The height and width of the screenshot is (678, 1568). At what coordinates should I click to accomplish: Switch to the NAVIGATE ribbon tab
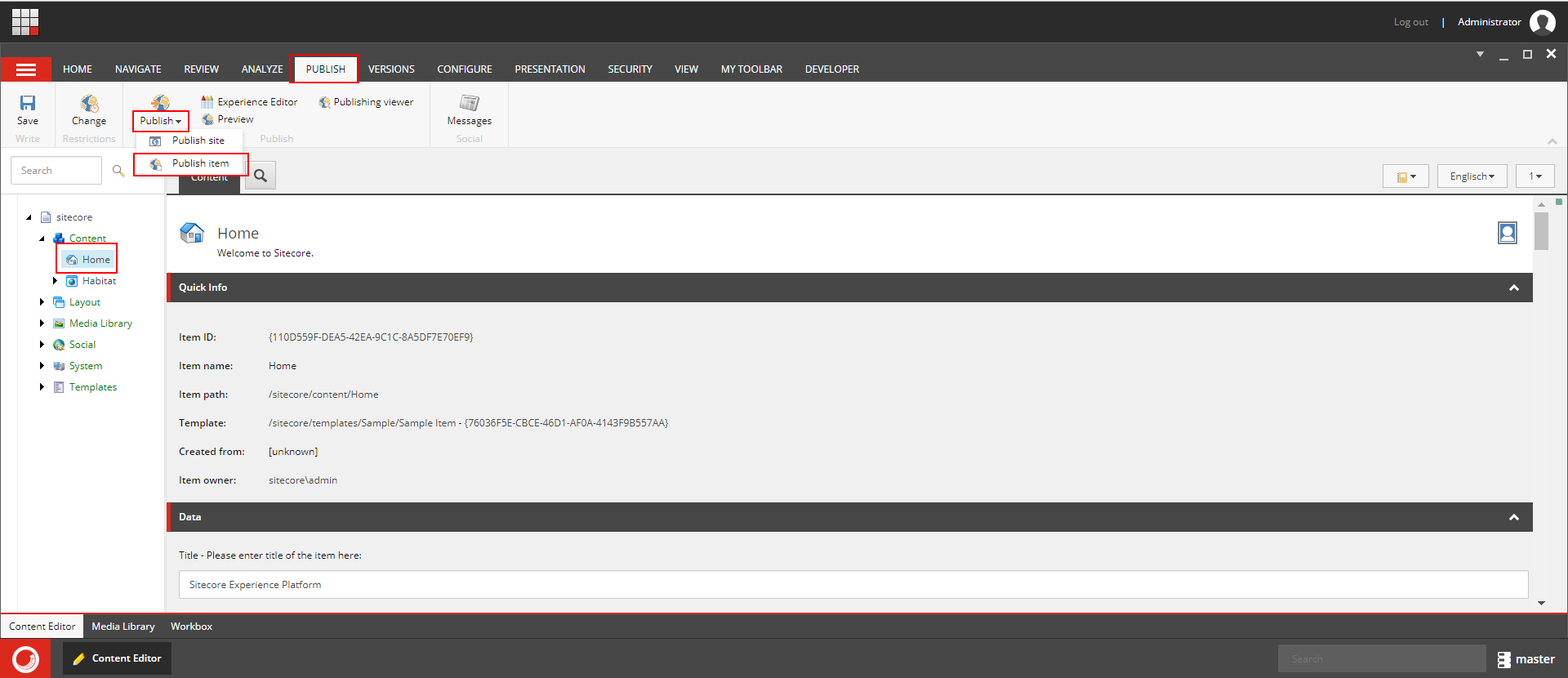[138, 69]
